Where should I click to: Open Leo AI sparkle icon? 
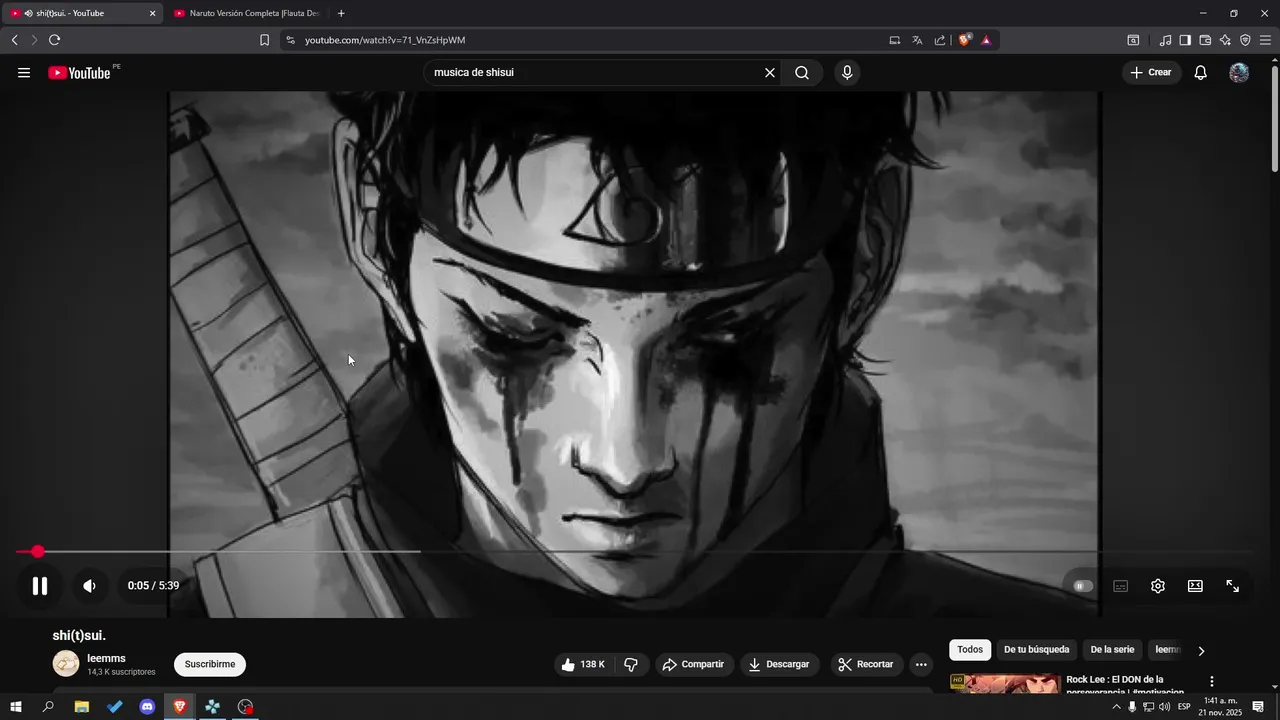click(1225, 40)
